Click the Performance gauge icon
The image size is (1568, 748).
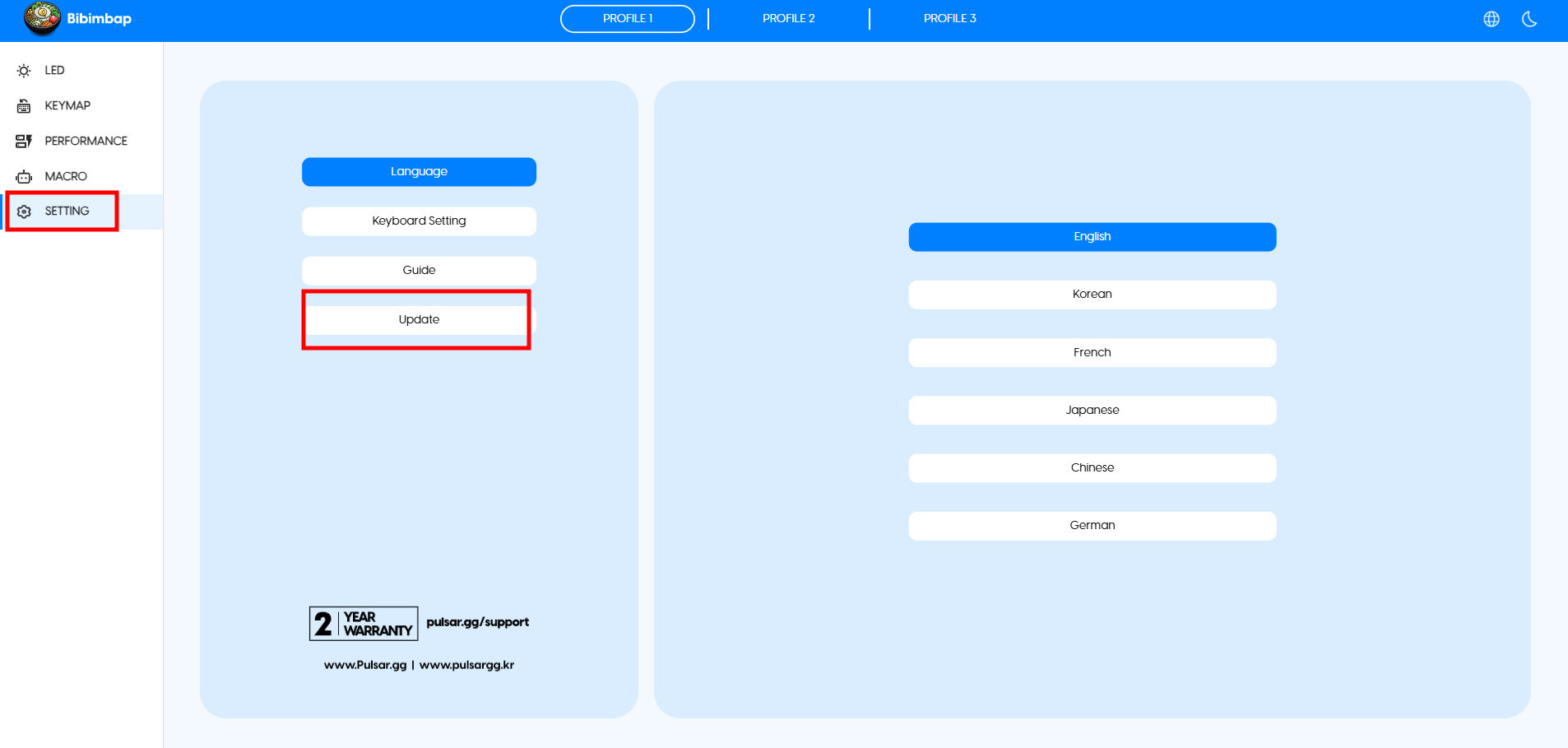click(24, 142)
